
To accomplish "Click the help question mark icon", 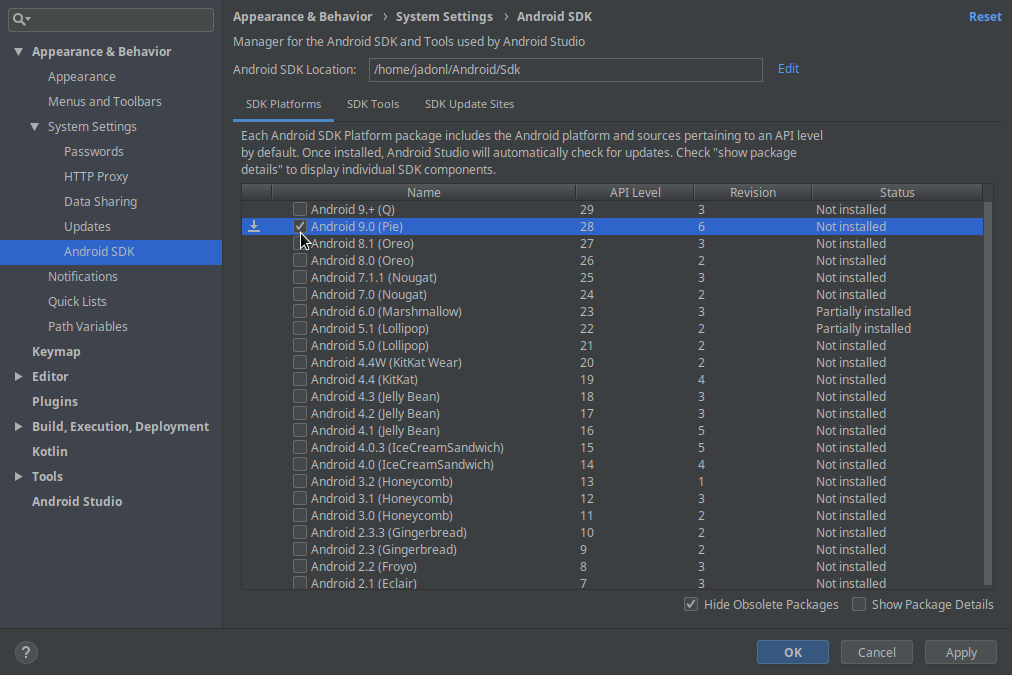I will (26, 652).
